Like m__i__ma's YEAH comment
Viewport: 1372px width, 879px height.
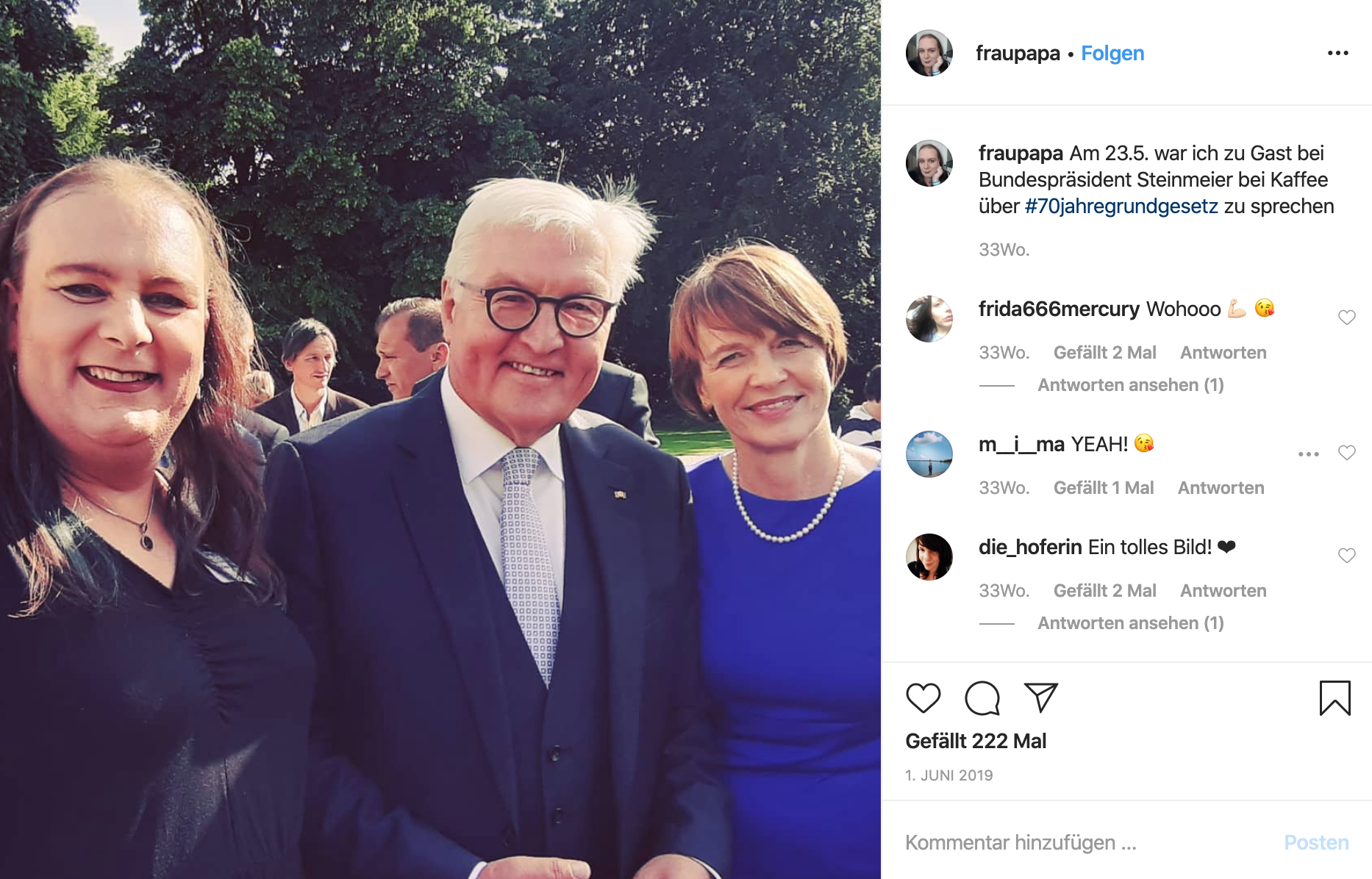point(1346,453)
